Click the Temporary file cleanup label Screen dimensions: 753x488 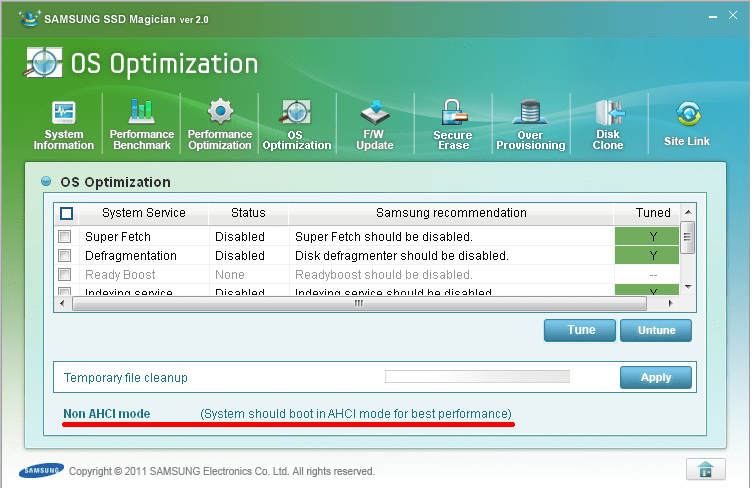(125, 378)
